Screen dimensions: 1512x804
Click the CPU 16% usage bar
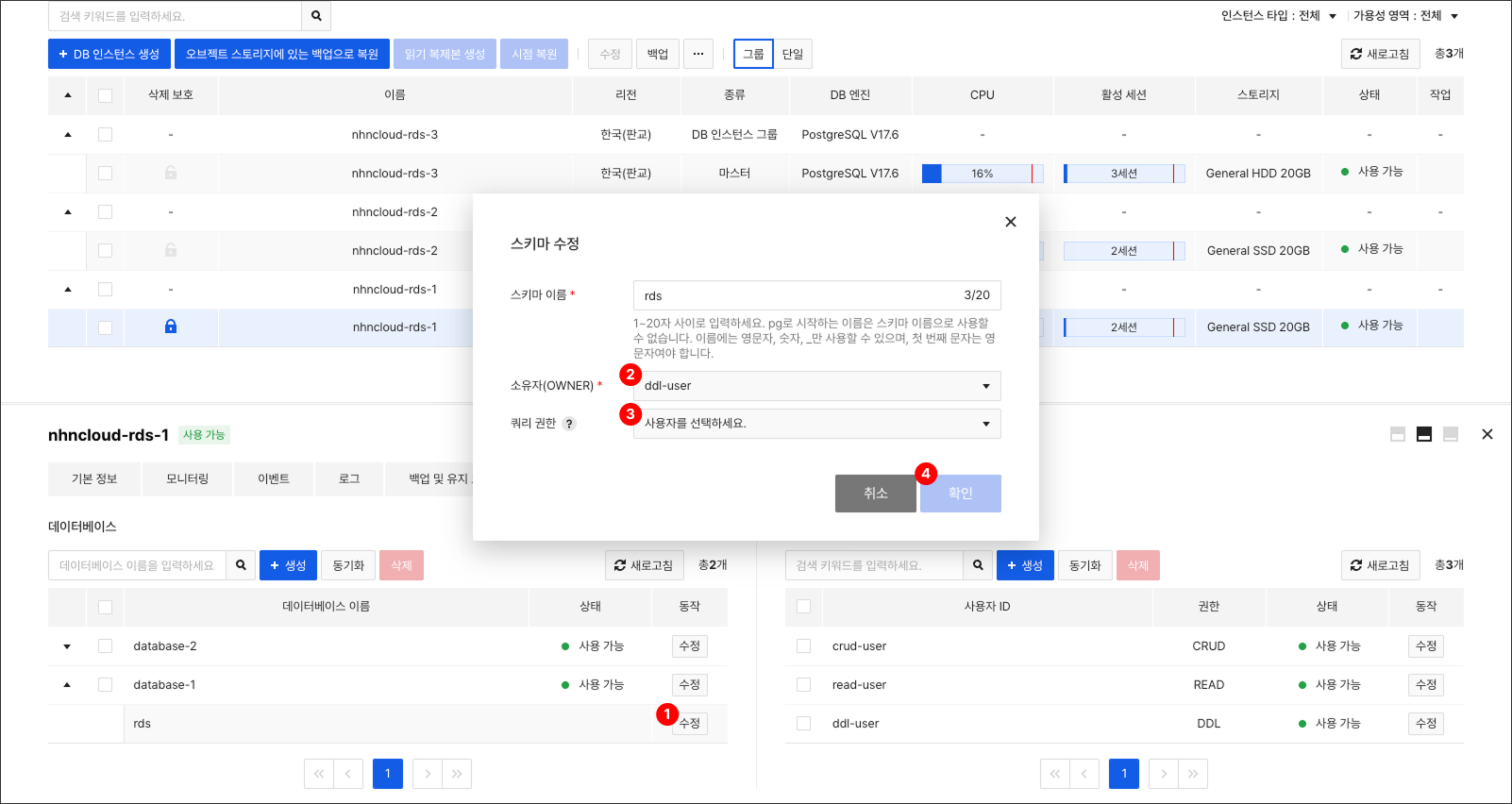coord(983,174)
